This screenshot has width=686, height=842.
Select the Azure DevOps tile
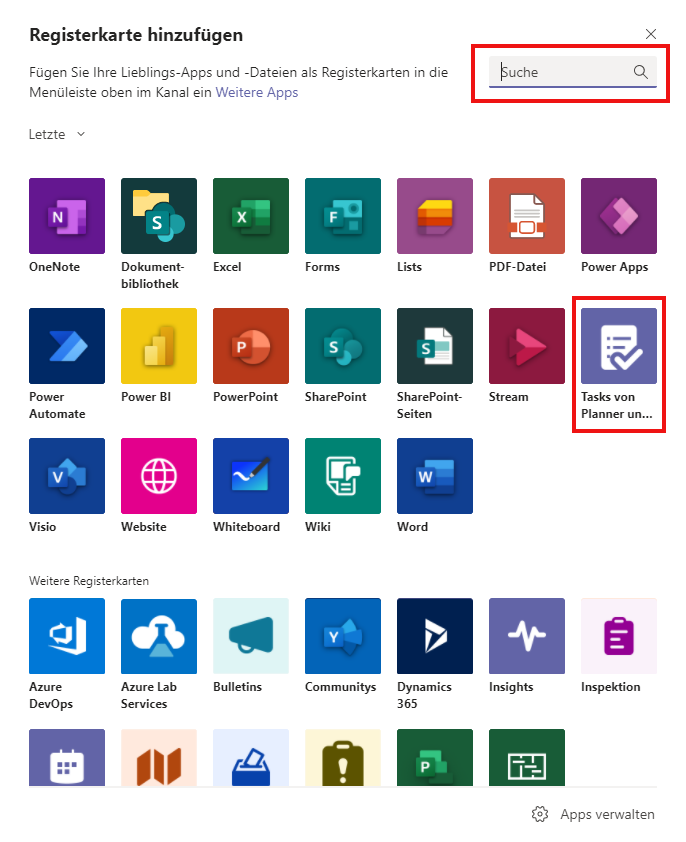[x=67, y=636]
